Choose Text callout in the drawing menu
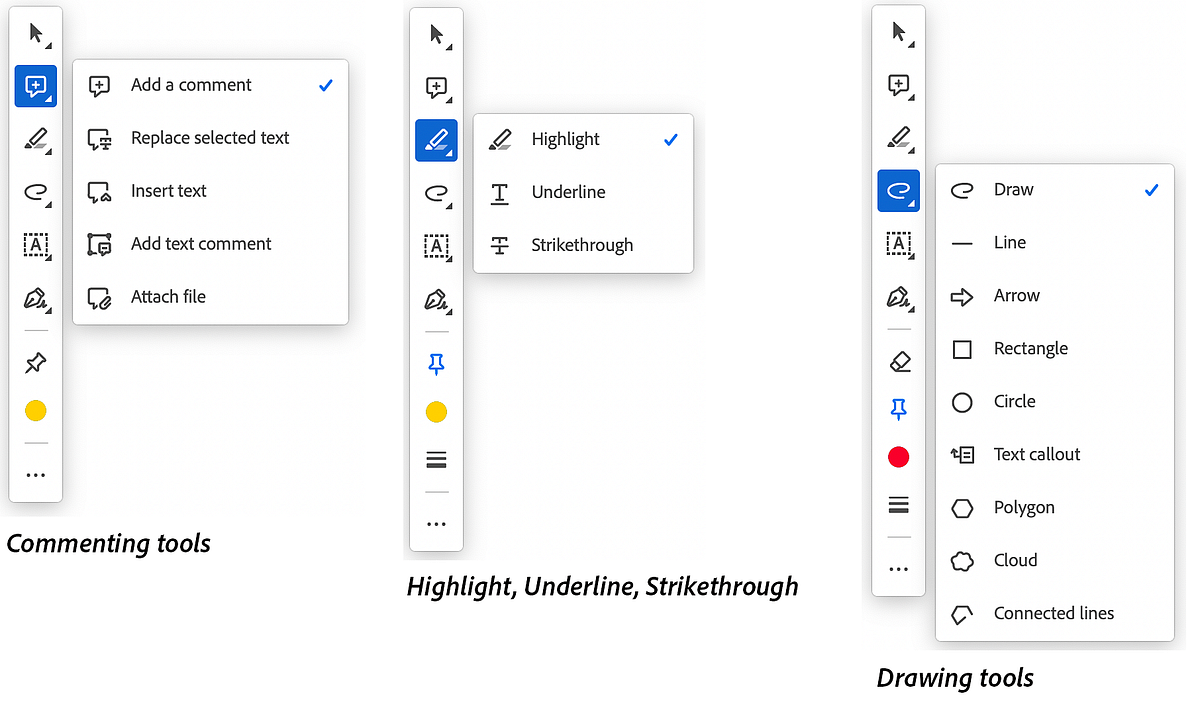Image resolution: width=1200 pixels, height=704 pixels. click(1035, 454)
